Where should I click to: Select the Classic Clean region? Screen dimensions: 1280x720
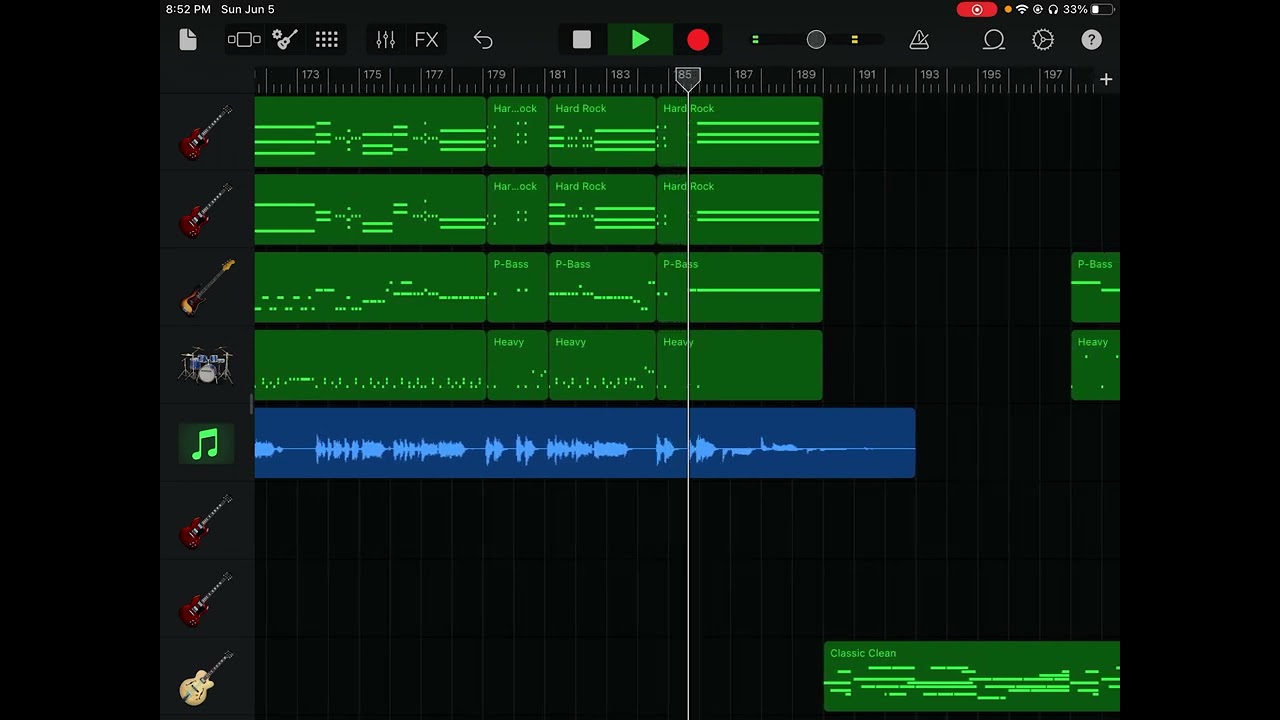(x=972, y=677)
